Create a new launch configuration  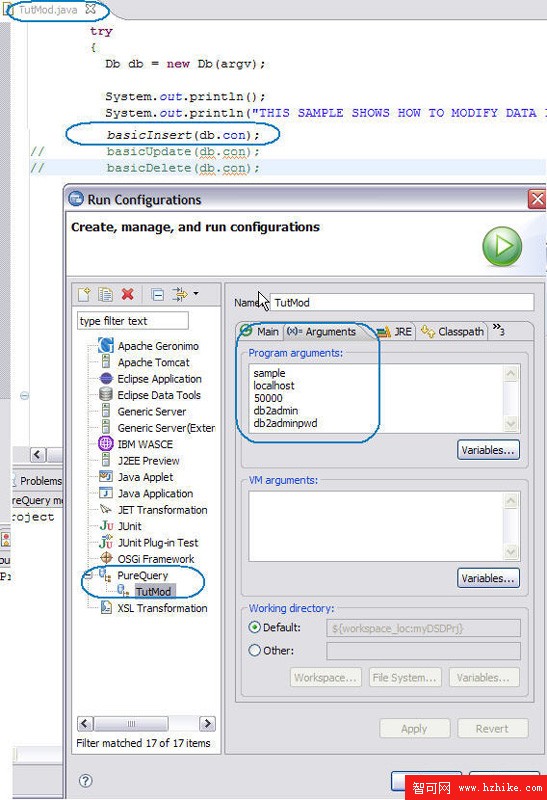tap(84, 294)
